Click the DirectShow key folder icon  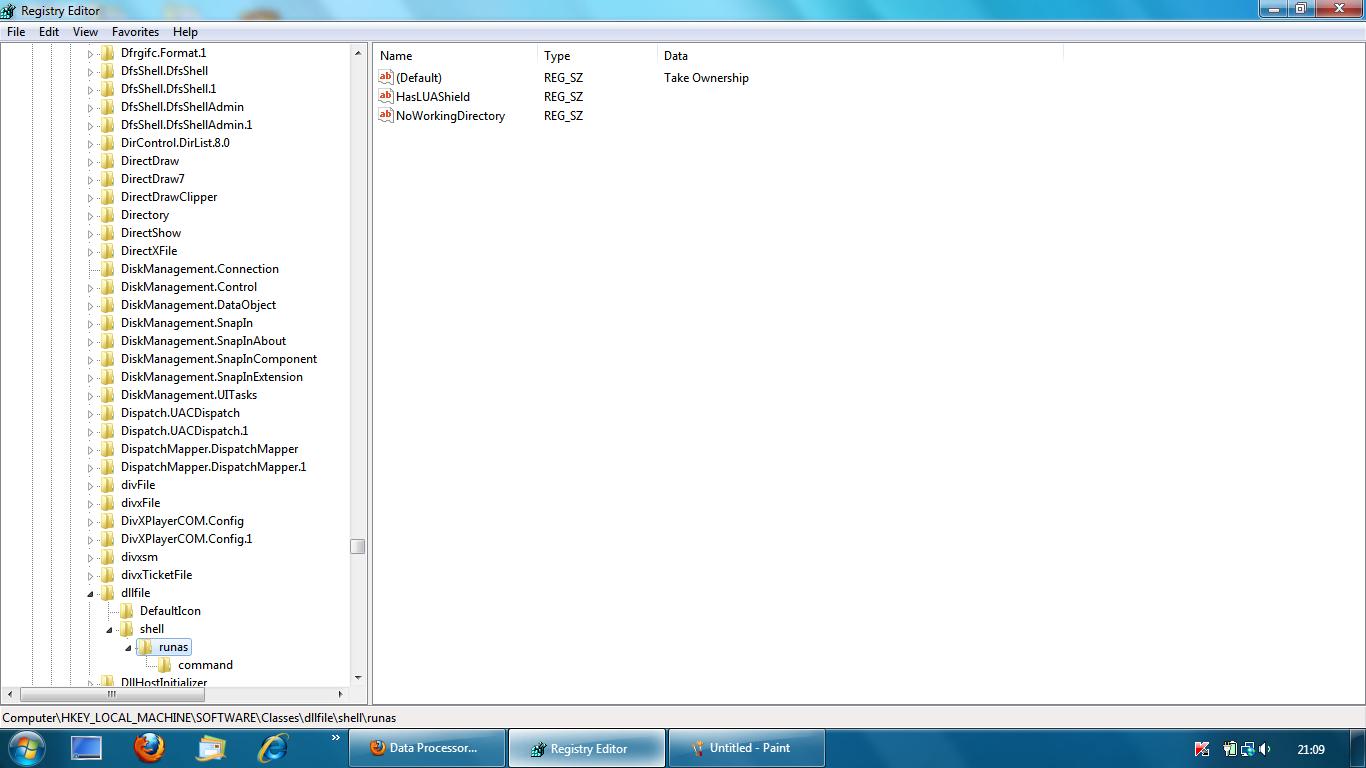107,233
